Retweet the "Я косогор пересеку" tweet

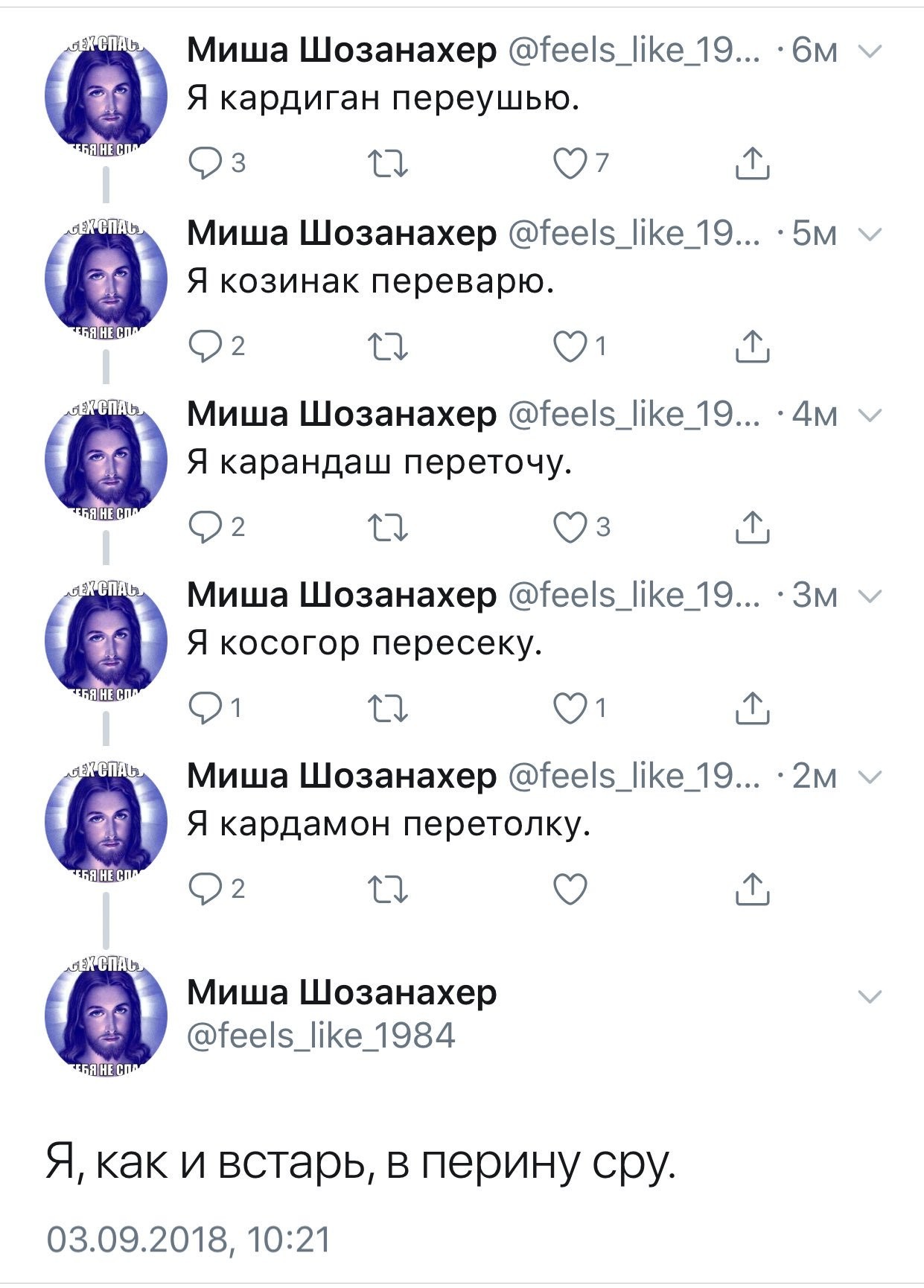389,708
